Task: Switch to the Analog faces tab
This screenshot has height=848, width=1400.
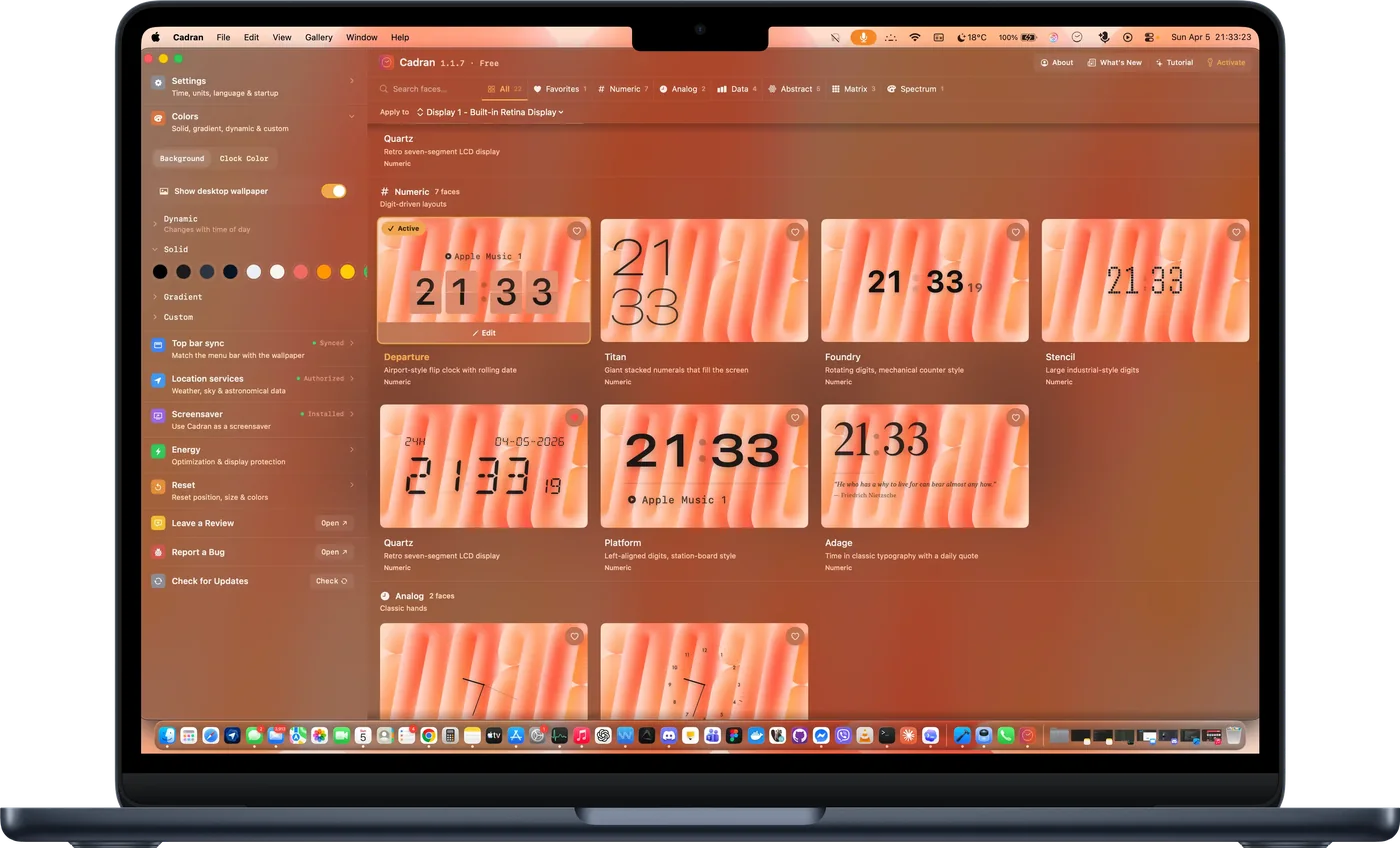Action: click(x=683, y=89)
